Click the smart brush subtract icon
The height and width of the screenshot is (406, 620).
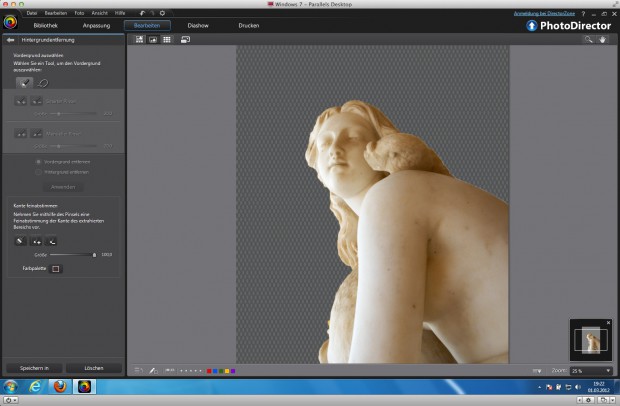(36, 101)
